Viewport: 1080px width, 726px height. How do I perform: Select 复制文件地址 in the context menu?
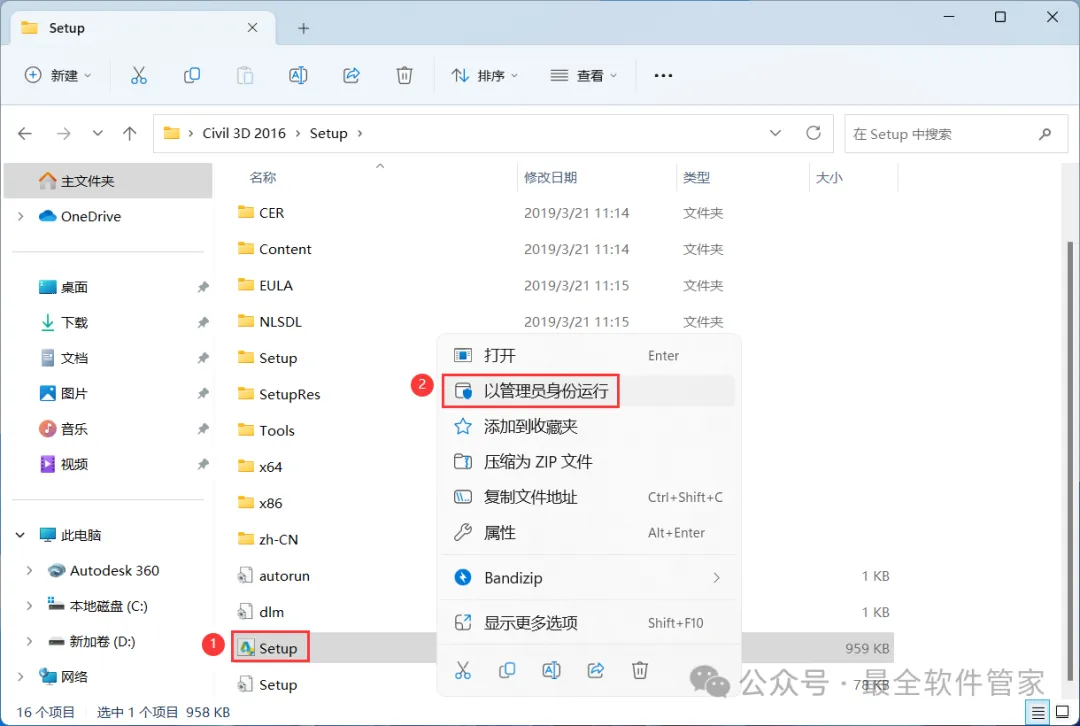point(589,497)
